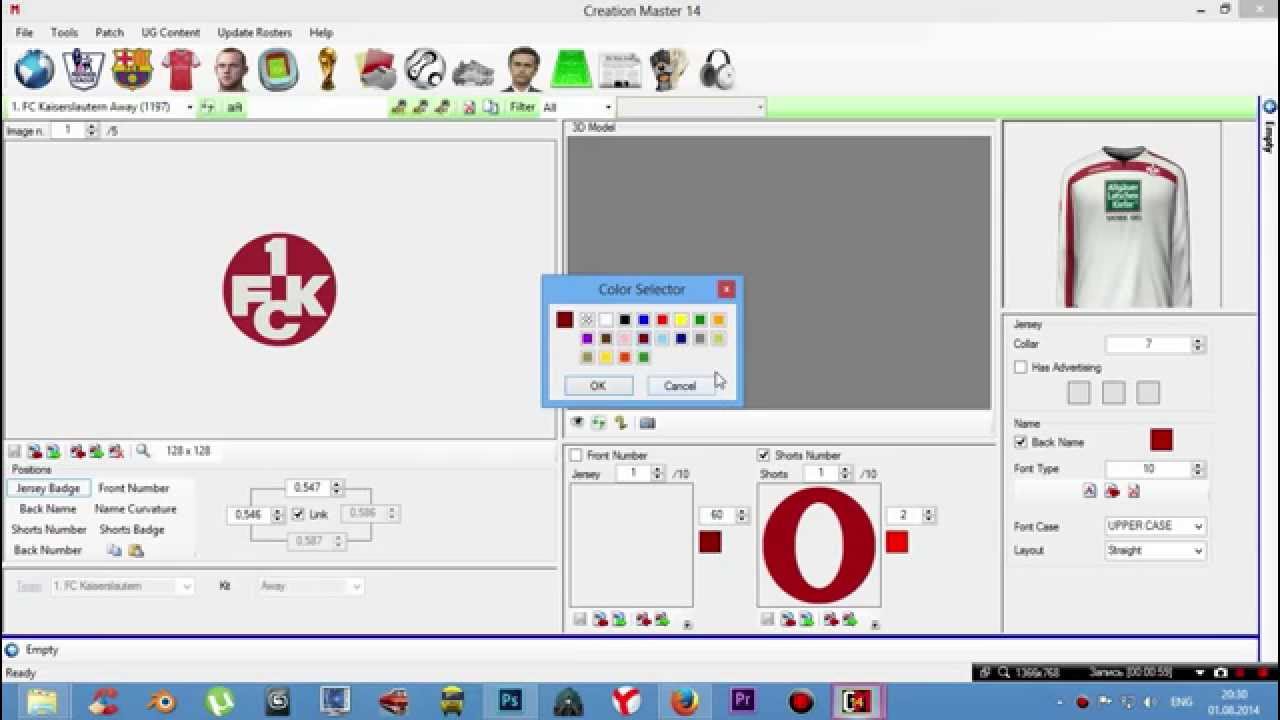Viewport: 1280px width, 720px height.
Task: Open Photoshop from the taskbar
Action: (x=510, y=701)
